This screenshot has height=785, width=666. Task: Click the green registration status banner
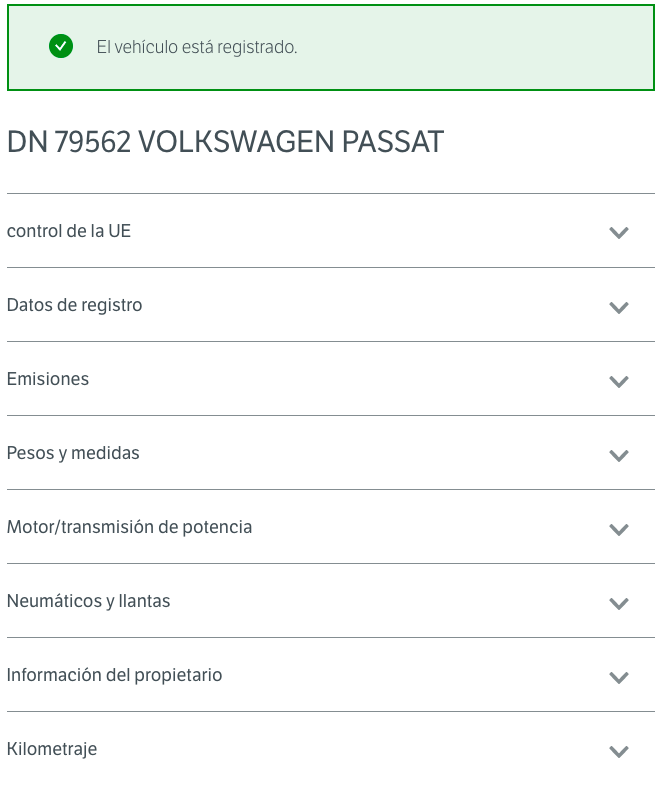pyautogui.click(x=330, y=48)
